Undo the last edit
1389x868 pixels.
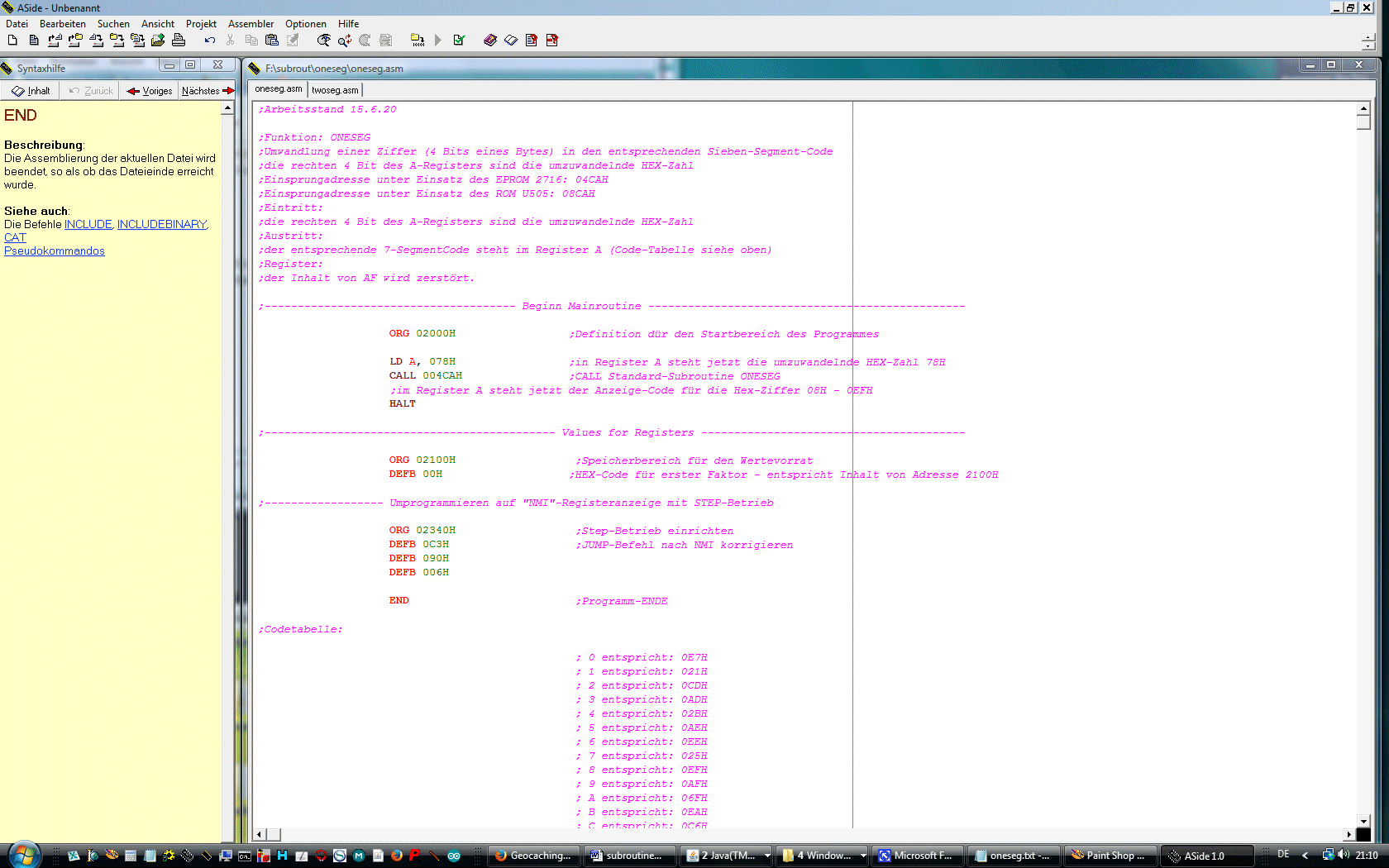[x=210, y=40]
